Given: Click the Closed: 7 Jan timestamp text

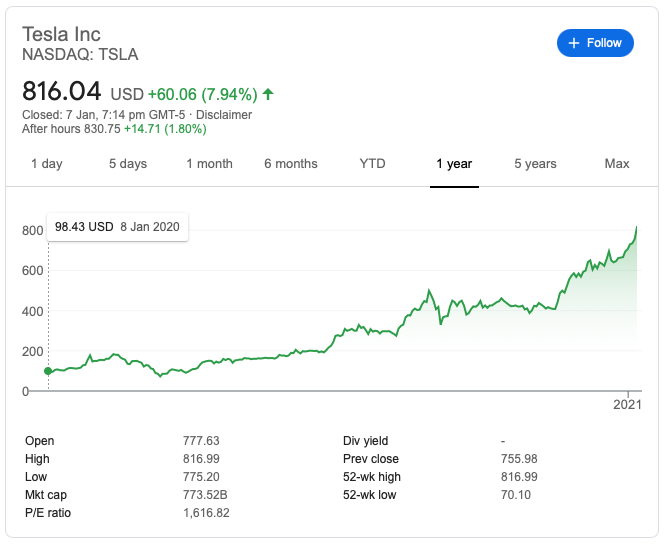Looking at the screenshot, I should [103, 115].
